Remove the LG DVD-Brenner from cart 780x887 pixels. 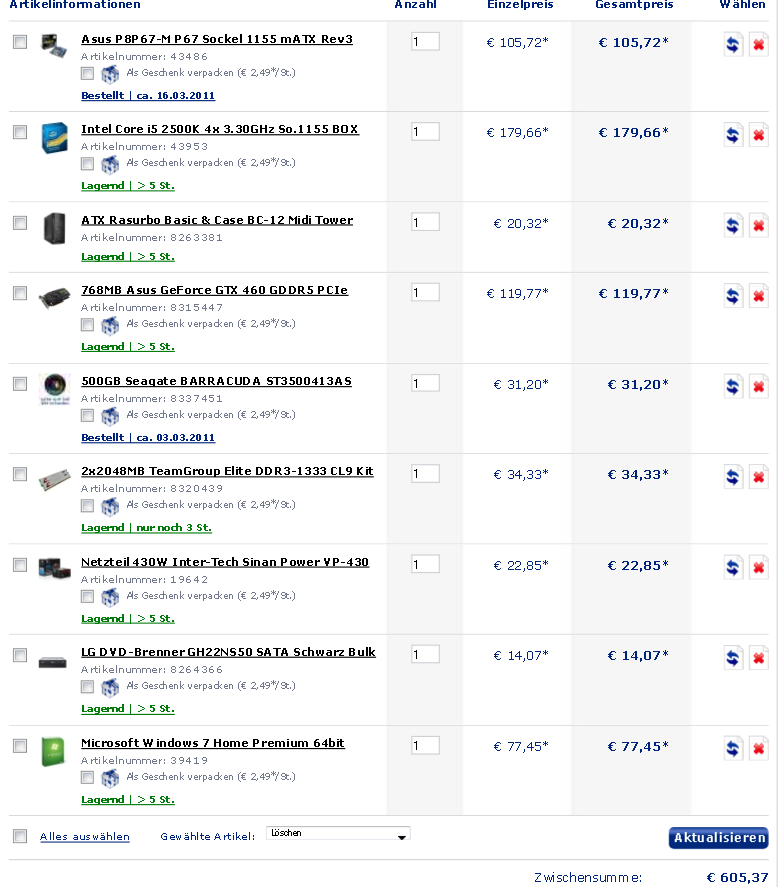point(759,657)
